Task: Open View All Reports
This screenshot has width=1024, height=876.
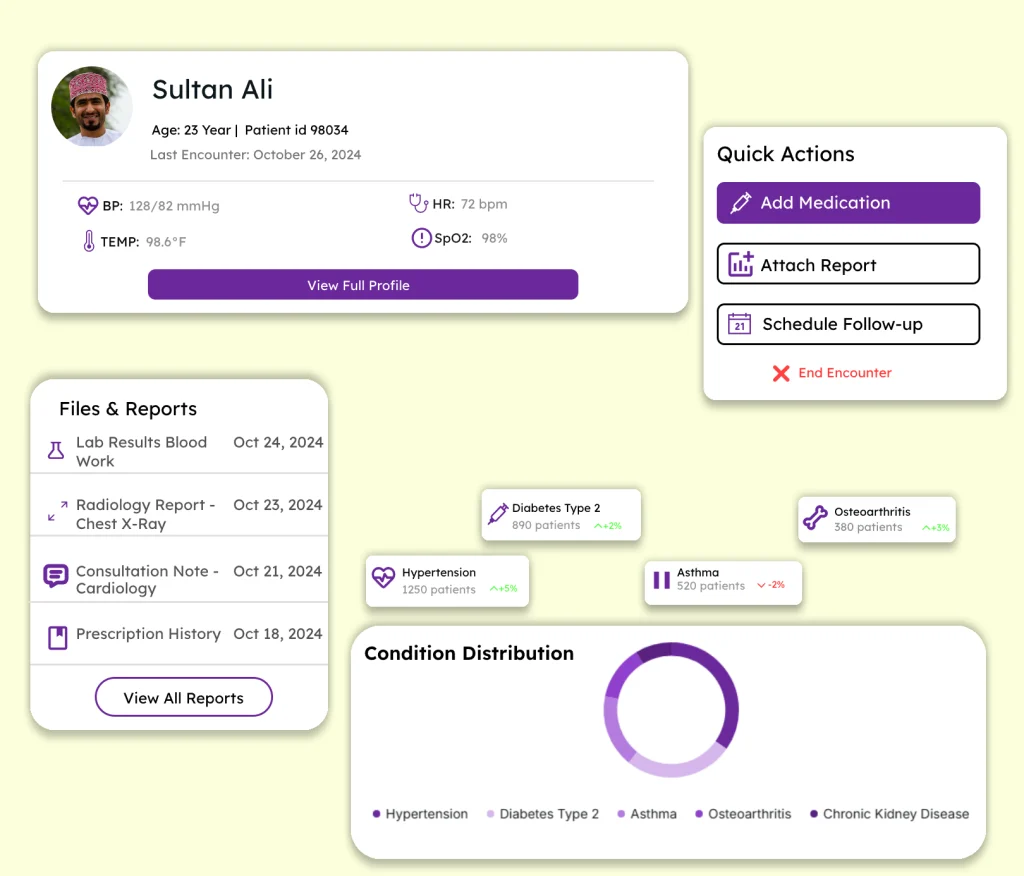Action: click(183, 697)
